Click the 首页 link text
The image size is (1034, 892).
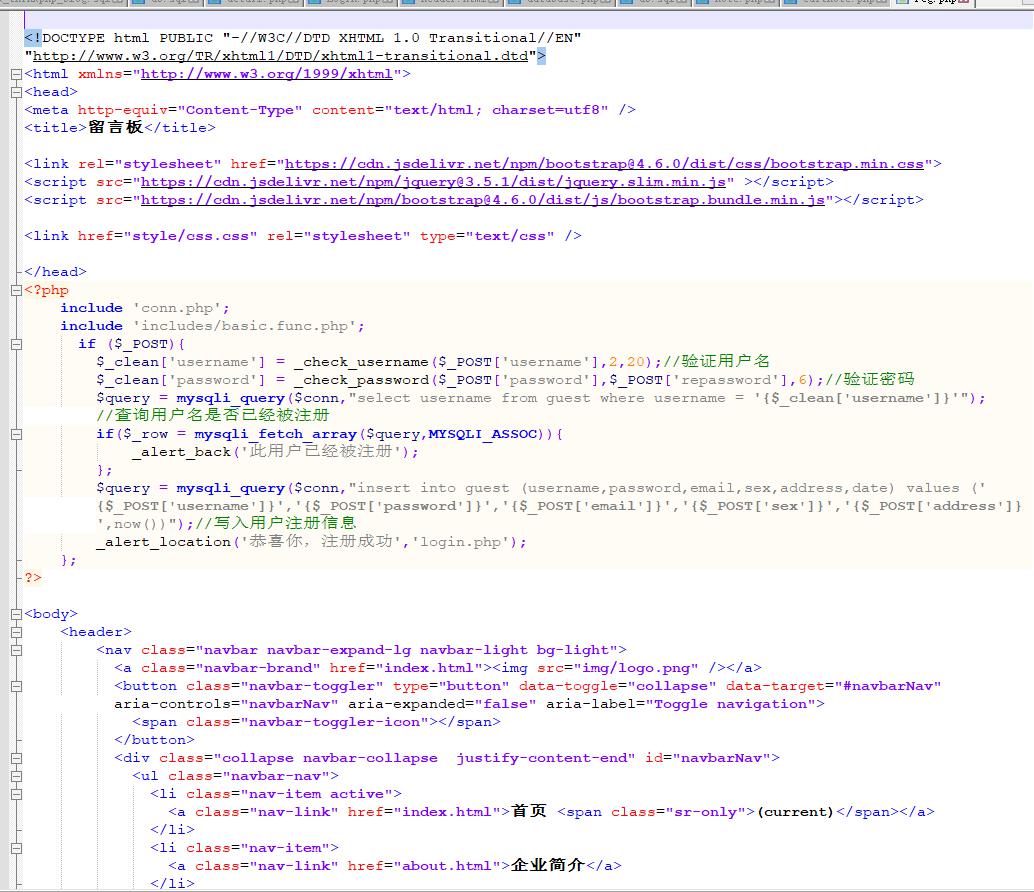(529, 811)
